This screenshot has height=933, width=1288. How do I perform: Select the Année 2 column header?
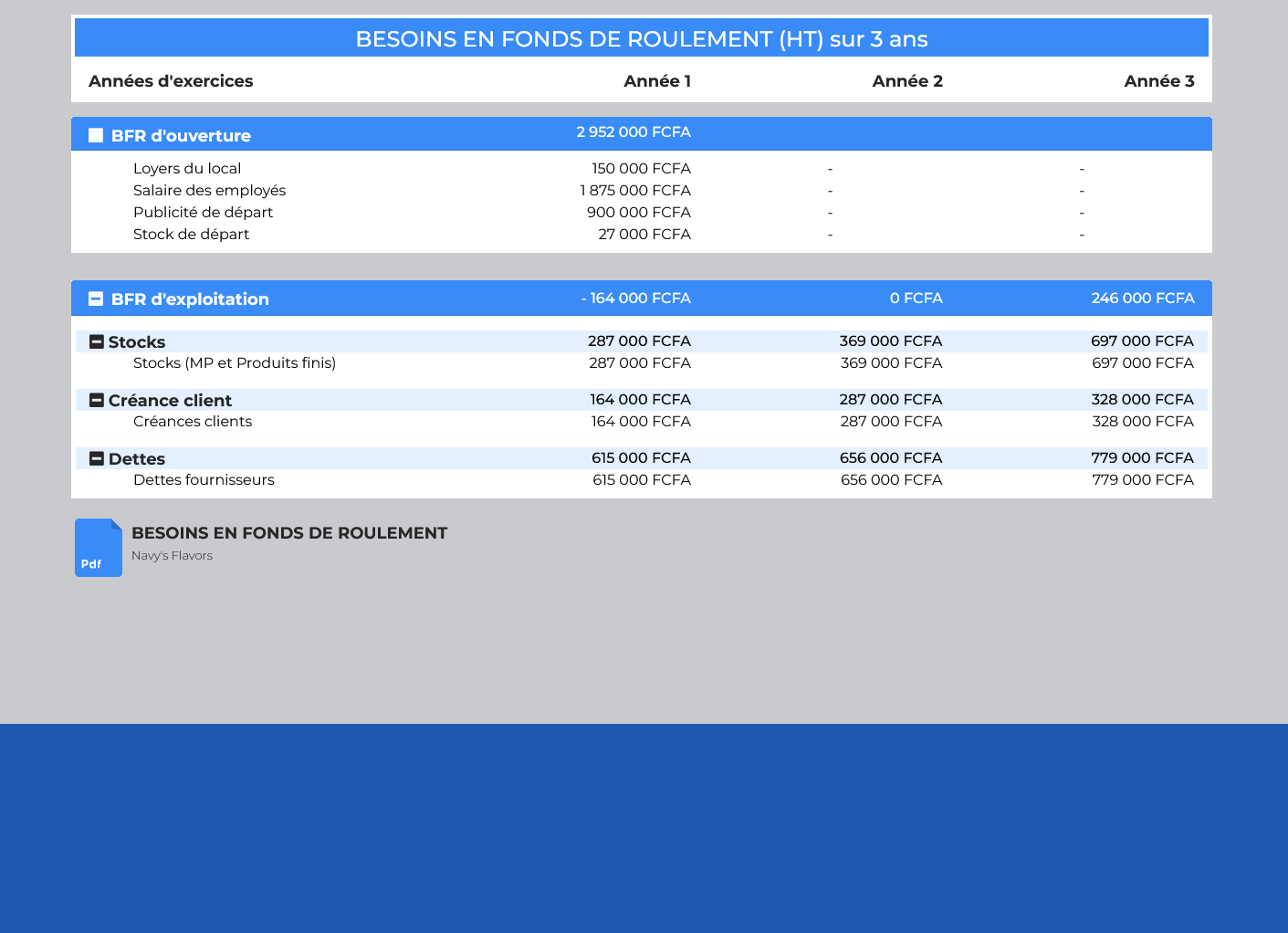(906, 81)
